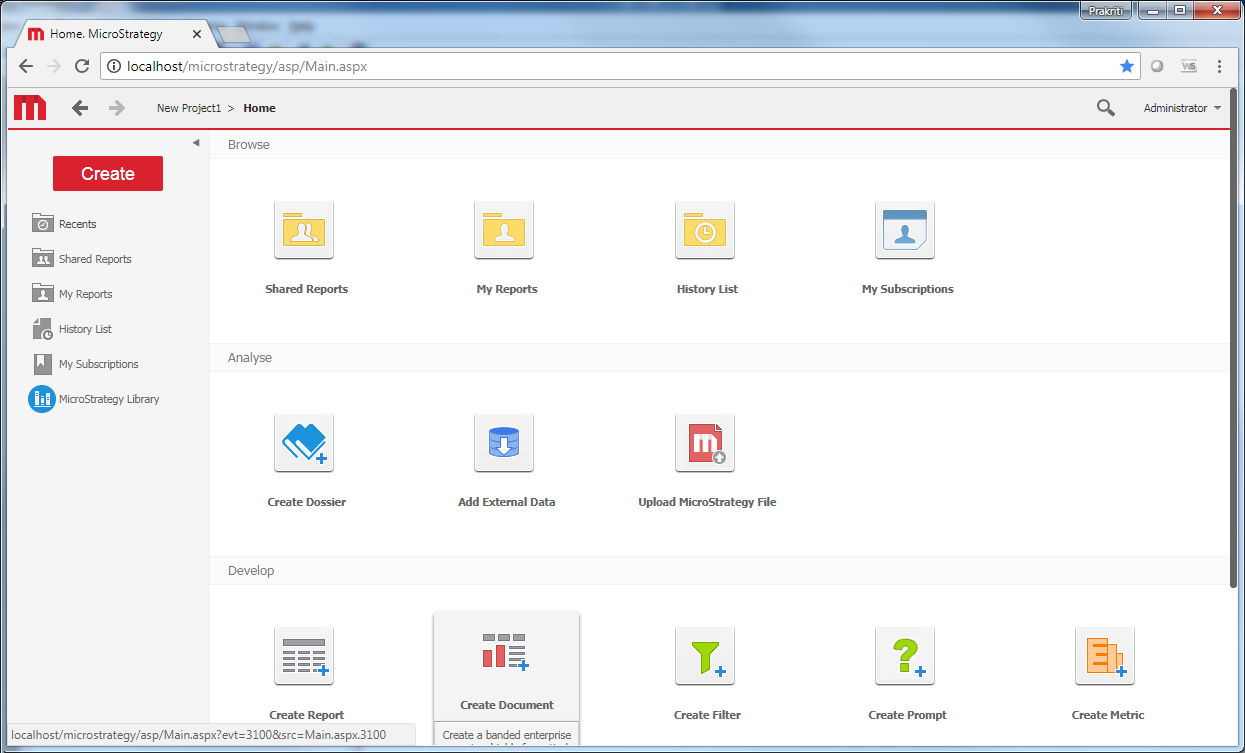This screenshot has width=1245, height=753.
Task: Select Add External Data
Action: (x=504, y=443)
